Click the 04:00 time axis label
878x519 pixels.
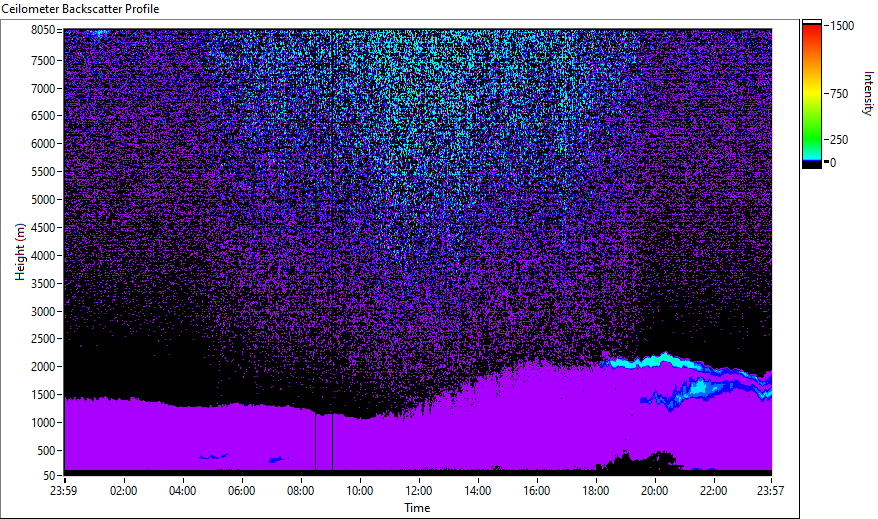point(183,491)
